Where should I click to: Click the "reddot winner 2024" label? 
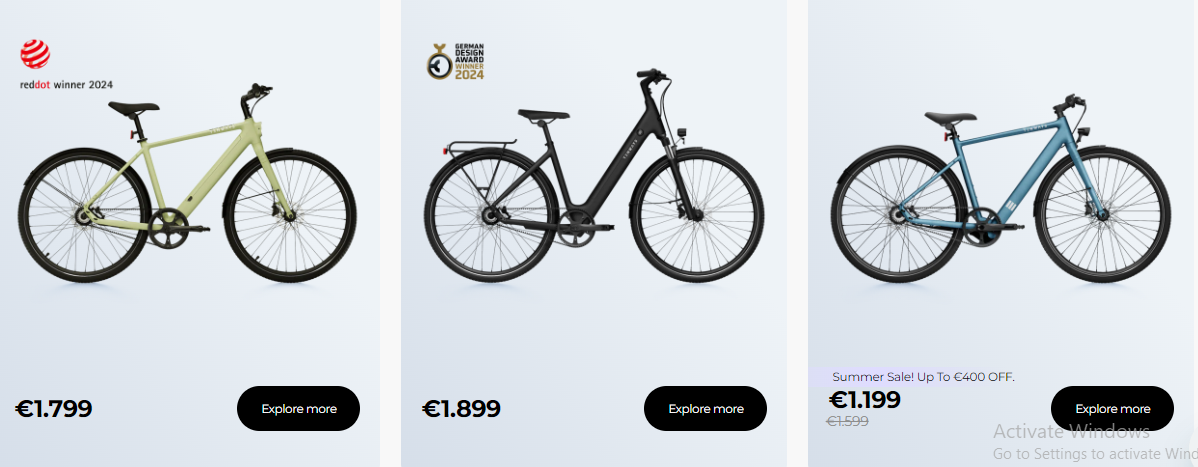point(66,85)
